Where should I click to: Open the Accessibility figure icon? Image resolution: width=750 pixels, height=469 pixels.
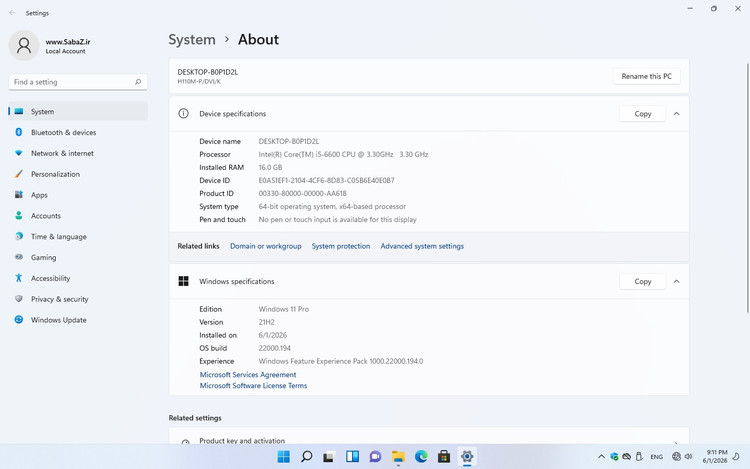19,278
